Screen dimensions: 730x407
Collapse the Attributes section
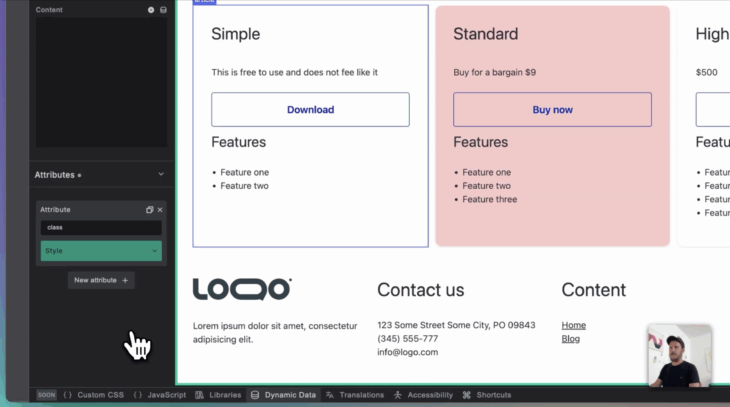click(161, 174)
